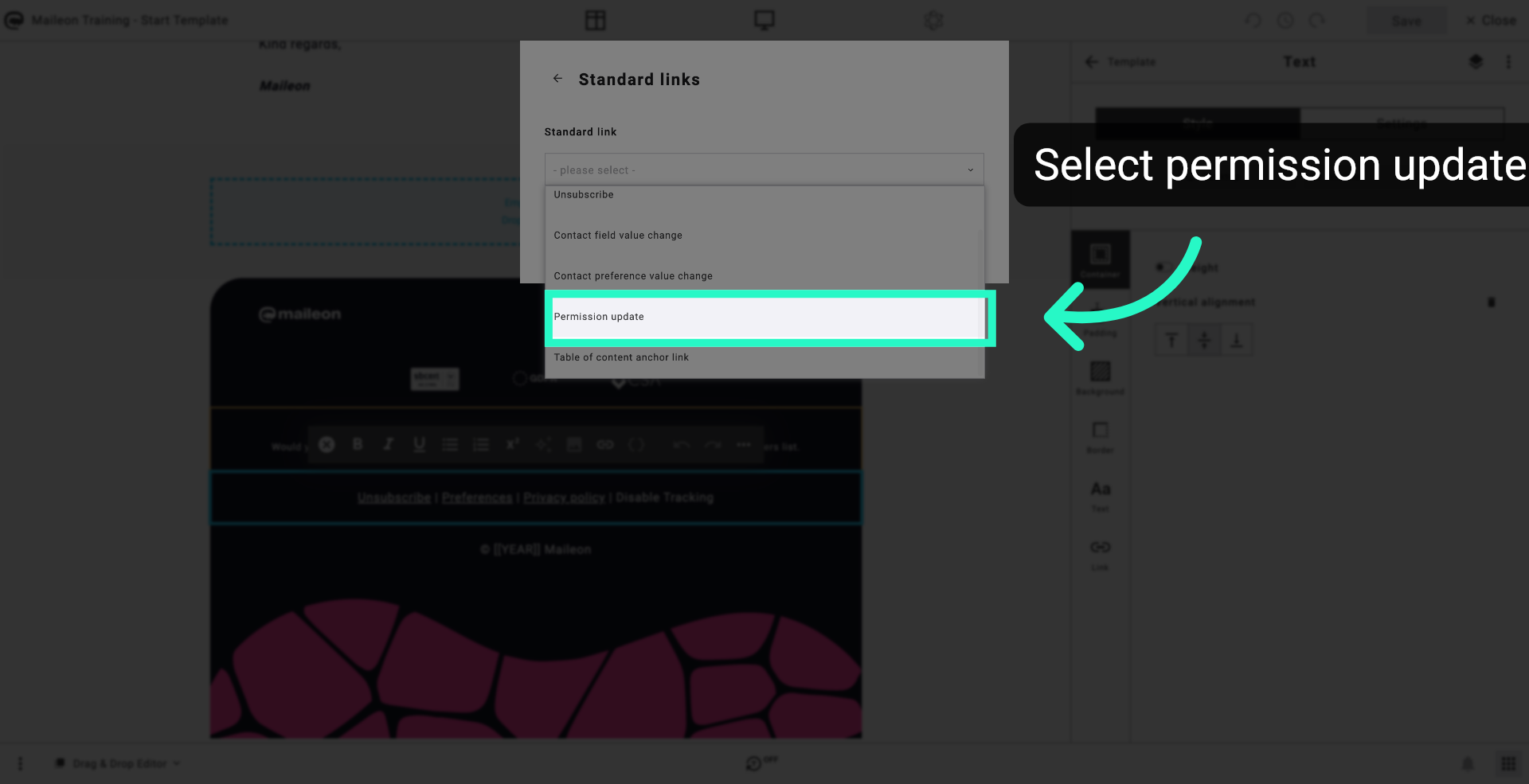Undo text edit in the inline toolbar
The width and height of the screenshot is (1529, 784).
coord(681,444)
